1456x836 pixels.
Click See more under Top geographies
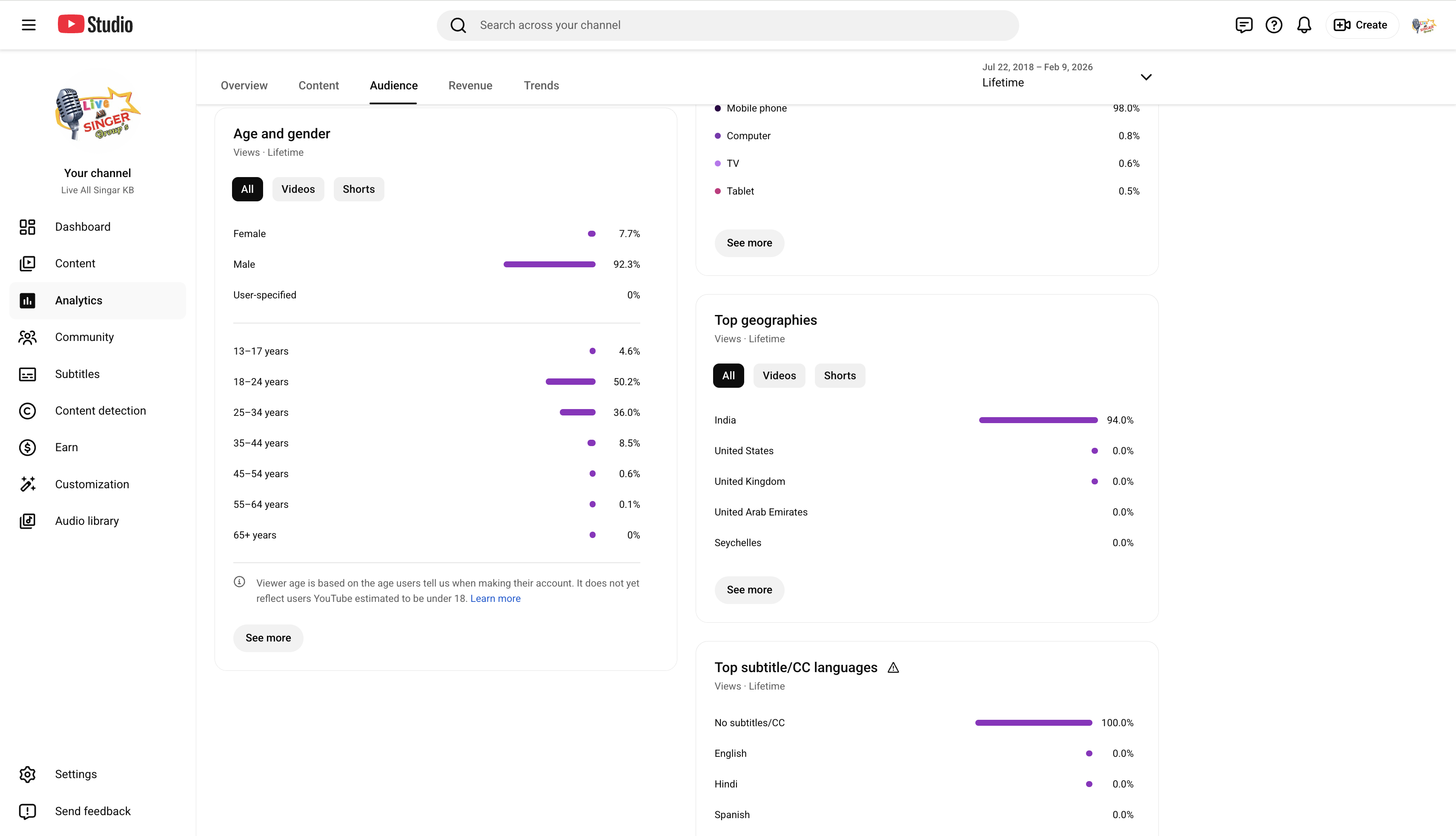point(749,590)
